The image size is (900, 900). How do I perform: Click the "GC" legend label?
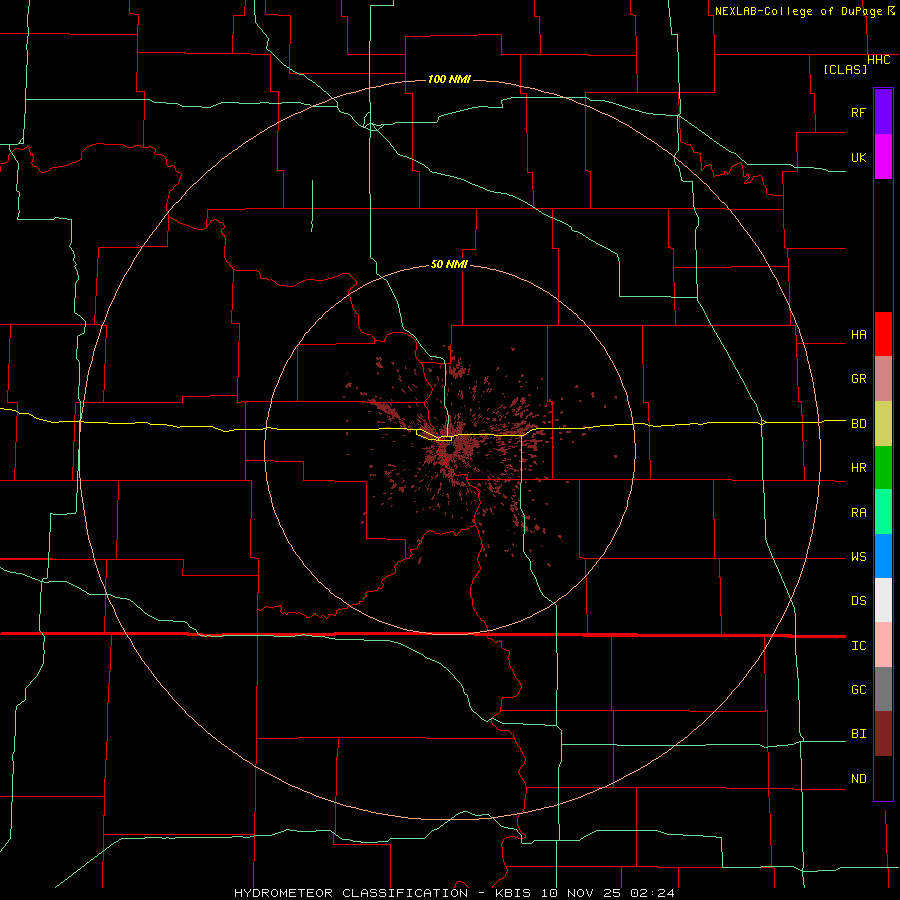point(859,690)
